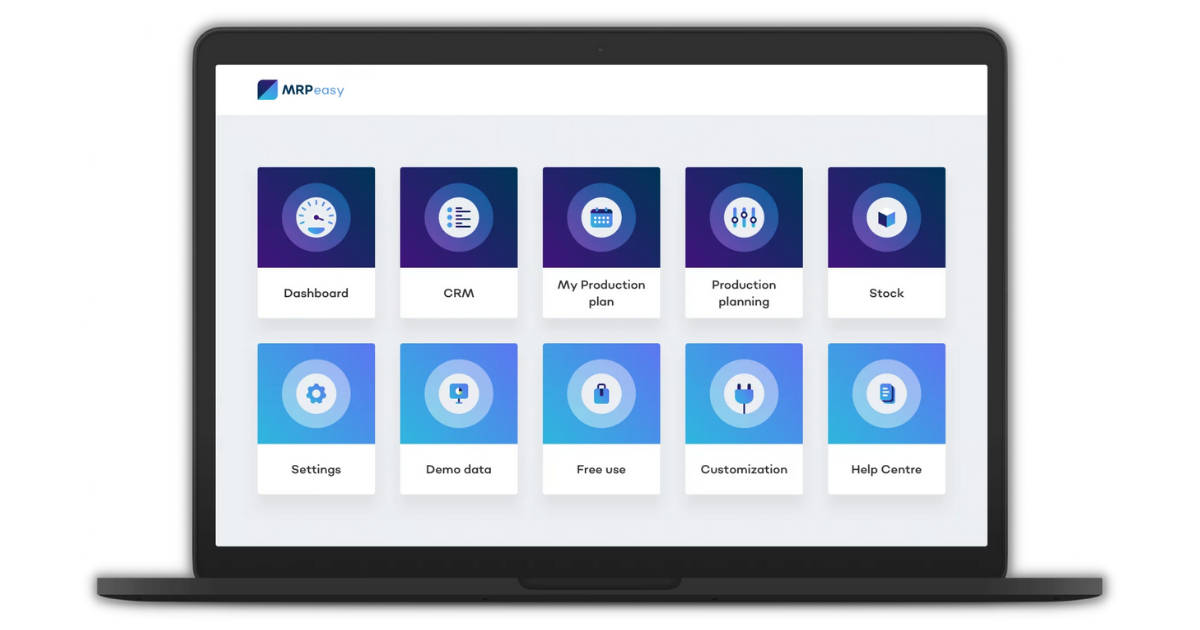Select the CRM list icon
This screenshot has height=630, width=1200.
(x=458, y=216)
